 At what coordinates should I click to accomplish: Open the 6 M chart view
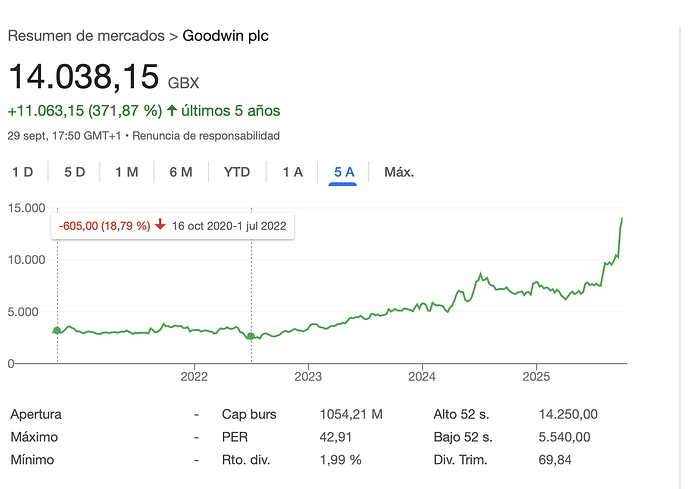[x=181, y=172]
